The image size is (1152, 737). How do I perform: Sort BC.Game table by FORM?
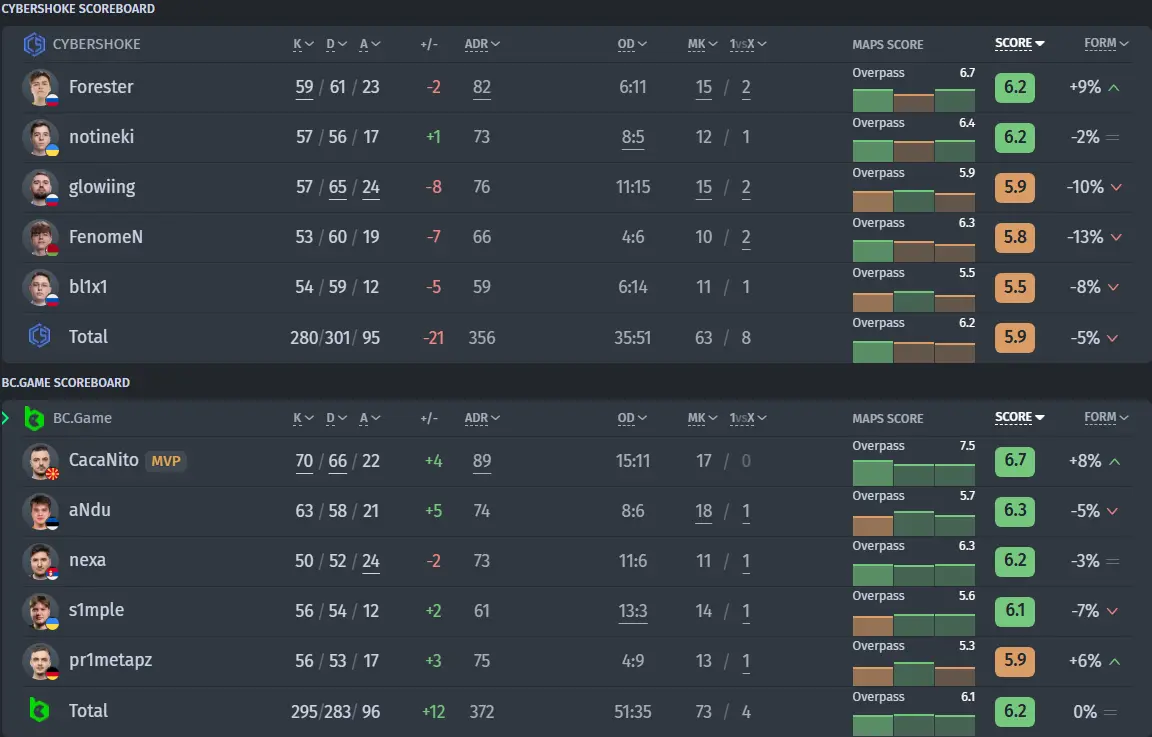[x=1106, y=417]
